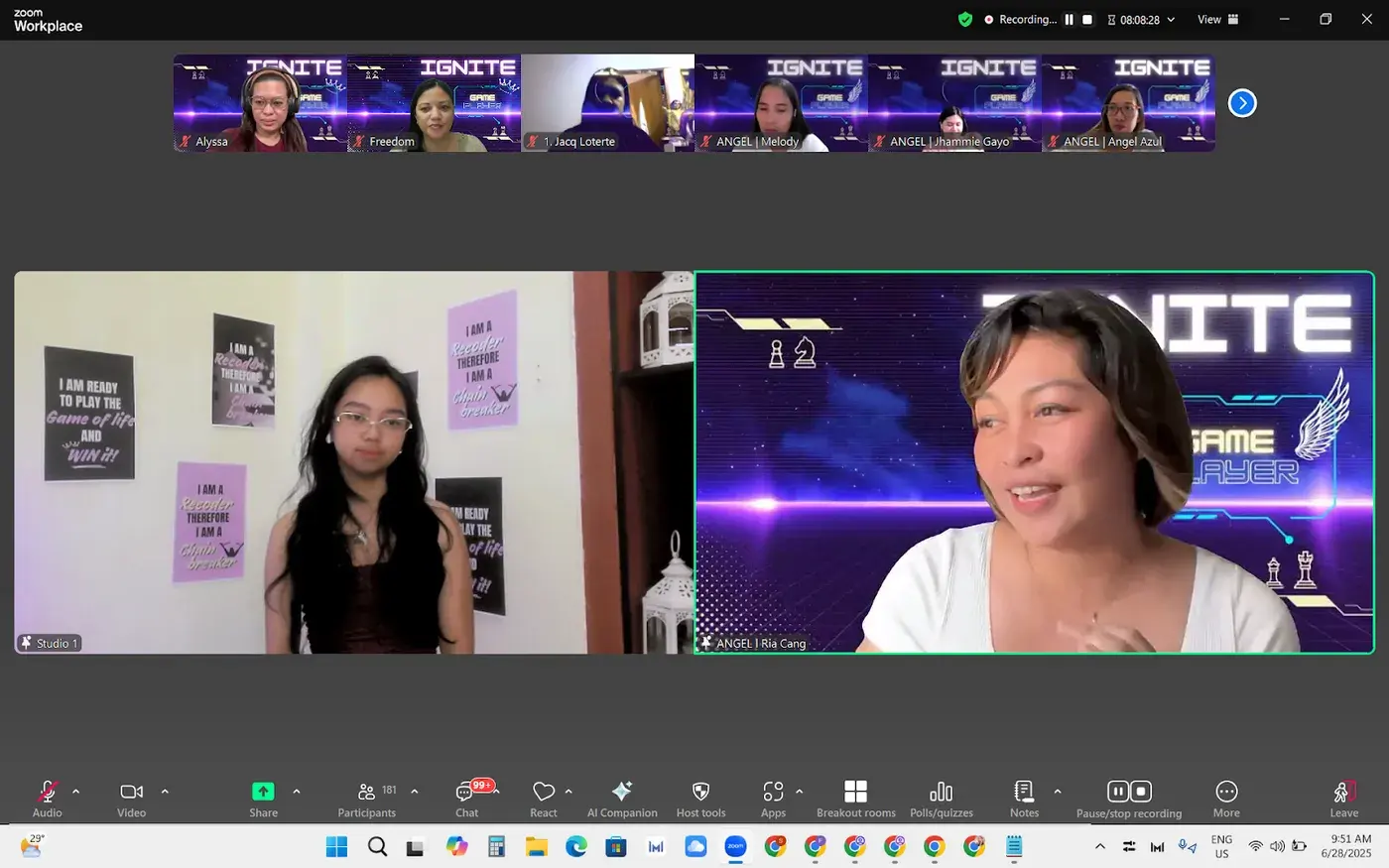Open the More options menu
Viewport: 1389px width, 868px height.
point(1226,799)
